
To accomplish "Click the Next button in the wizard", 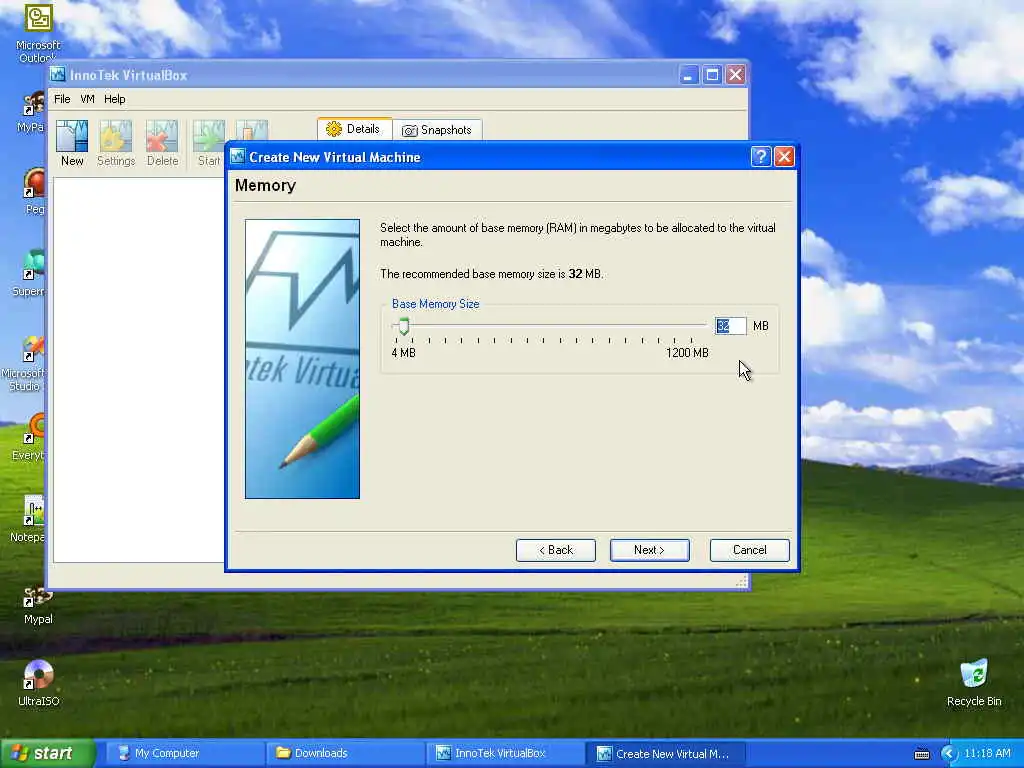I will (x=649, y=550).
